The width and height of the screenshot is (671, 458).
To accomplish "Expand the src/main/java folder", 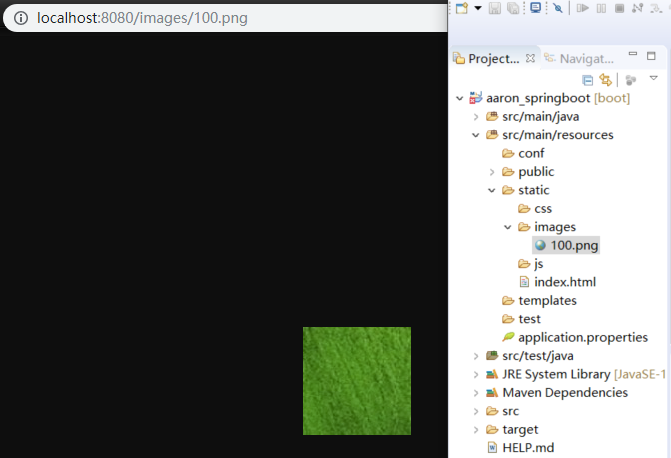I will (x=476, y=116).
